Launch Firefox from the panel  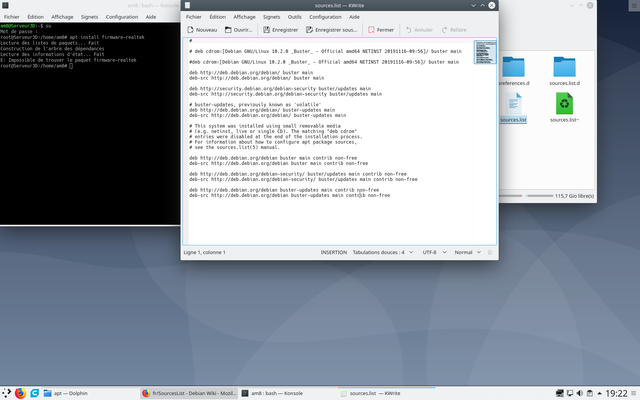(x=20, y=393)
